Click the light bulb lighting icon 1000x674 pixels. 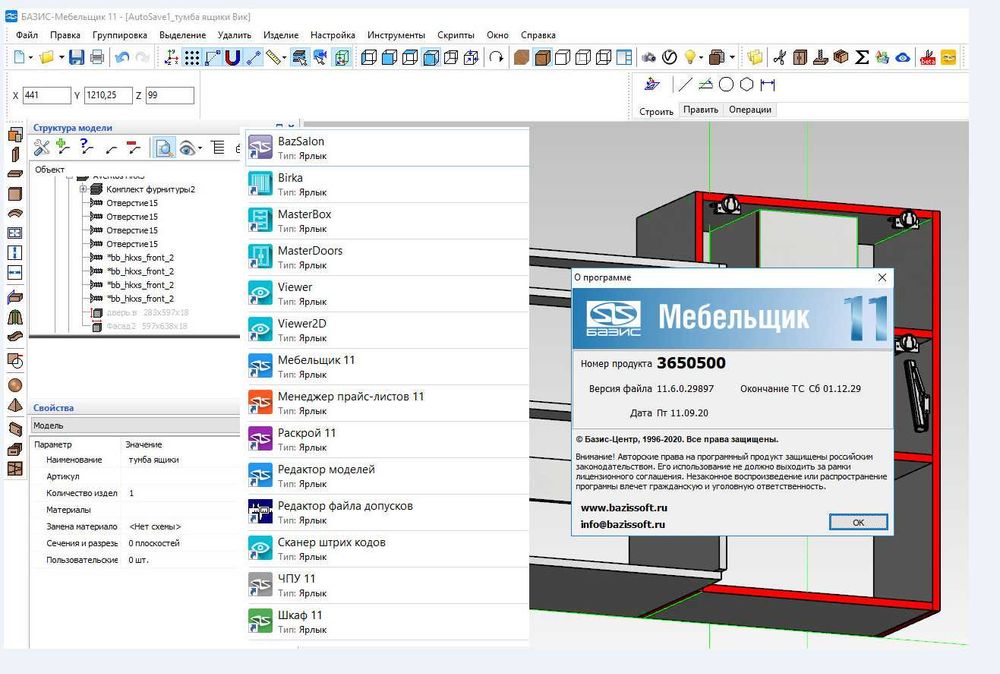click(x=689, y=57)
